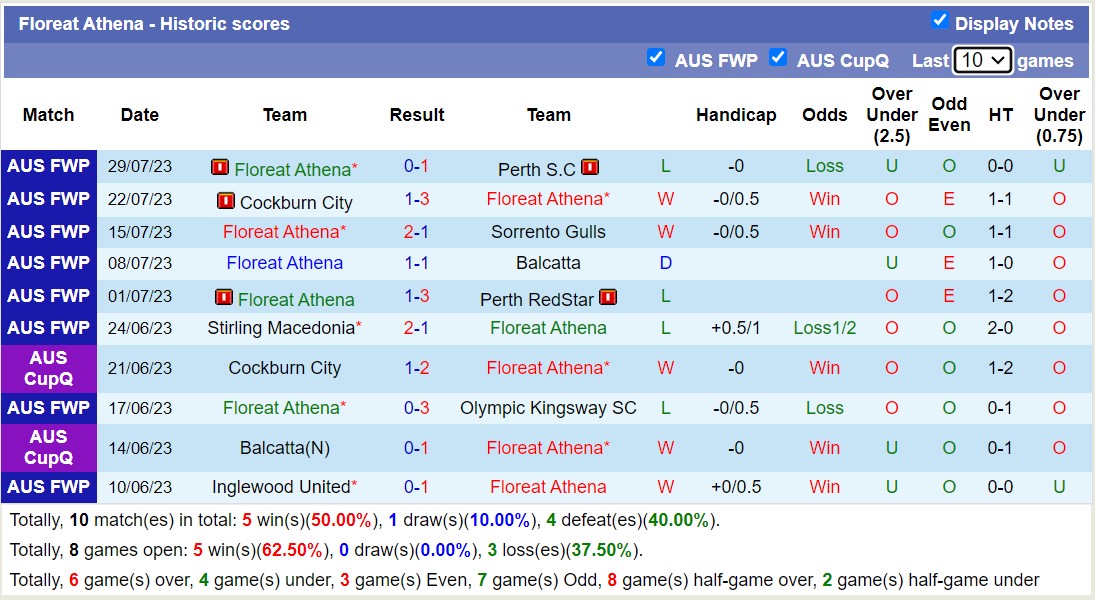Open the Last games count dropdown
Screen dimensions: 1095x600
pyautogui.click(x=982, y=60)
